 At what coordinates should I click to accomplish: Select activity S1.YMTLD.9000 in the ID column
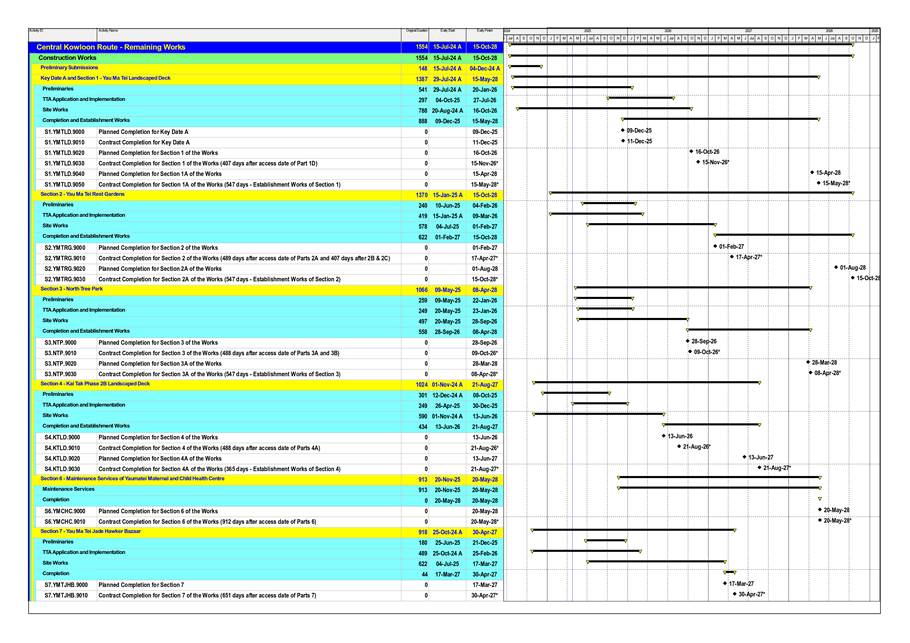pos(65,131)
